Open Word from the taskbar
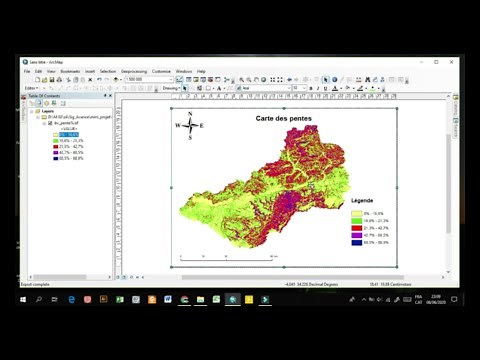The height and width of the screenshot is (360, 480). (x=168, y=299)
